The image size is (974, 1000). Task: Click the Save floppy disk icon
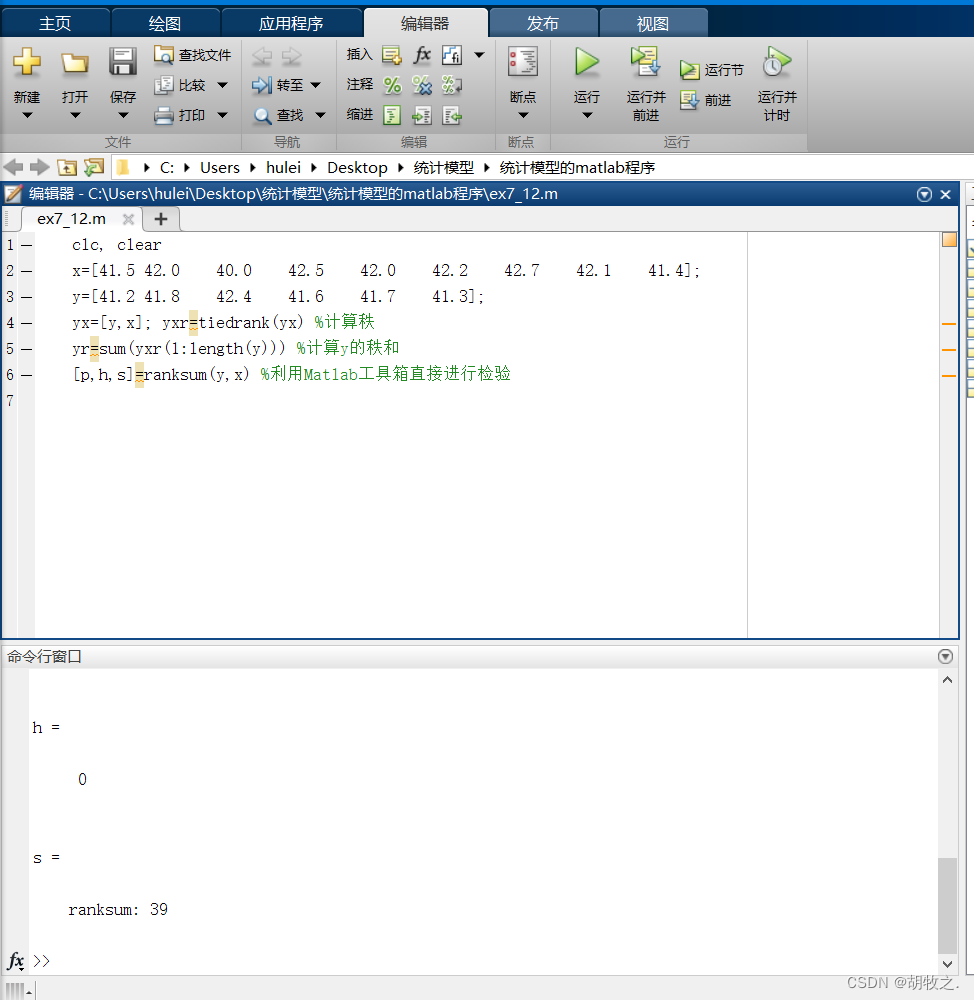[x=122, y=62]
